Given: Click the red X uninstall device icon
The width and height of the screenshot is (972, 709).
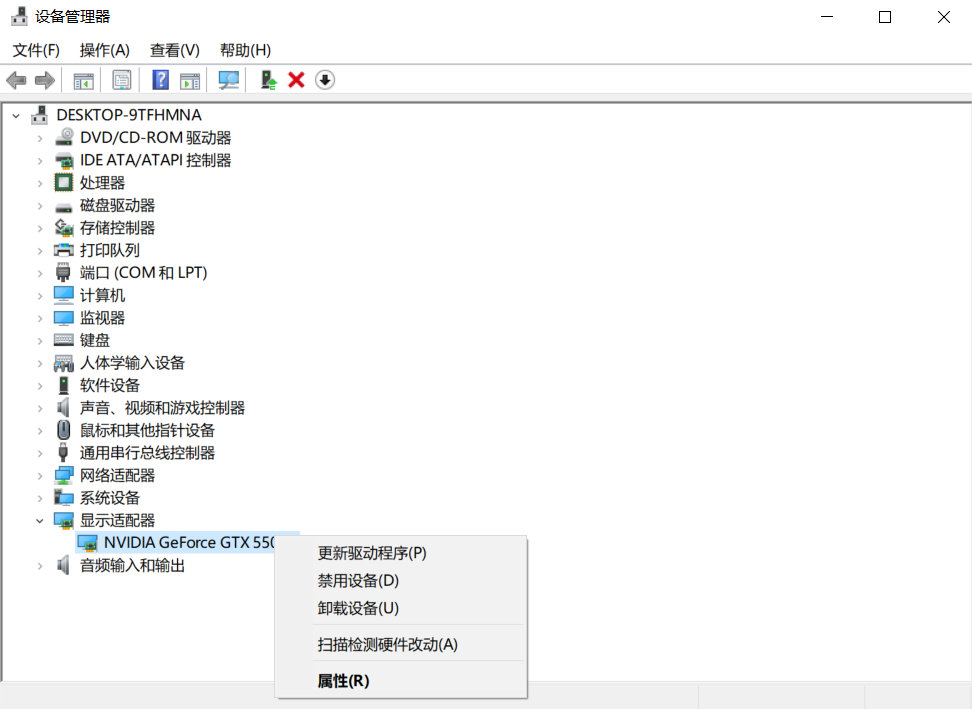Looking at the screenshot, I should (x=295, y=79).
